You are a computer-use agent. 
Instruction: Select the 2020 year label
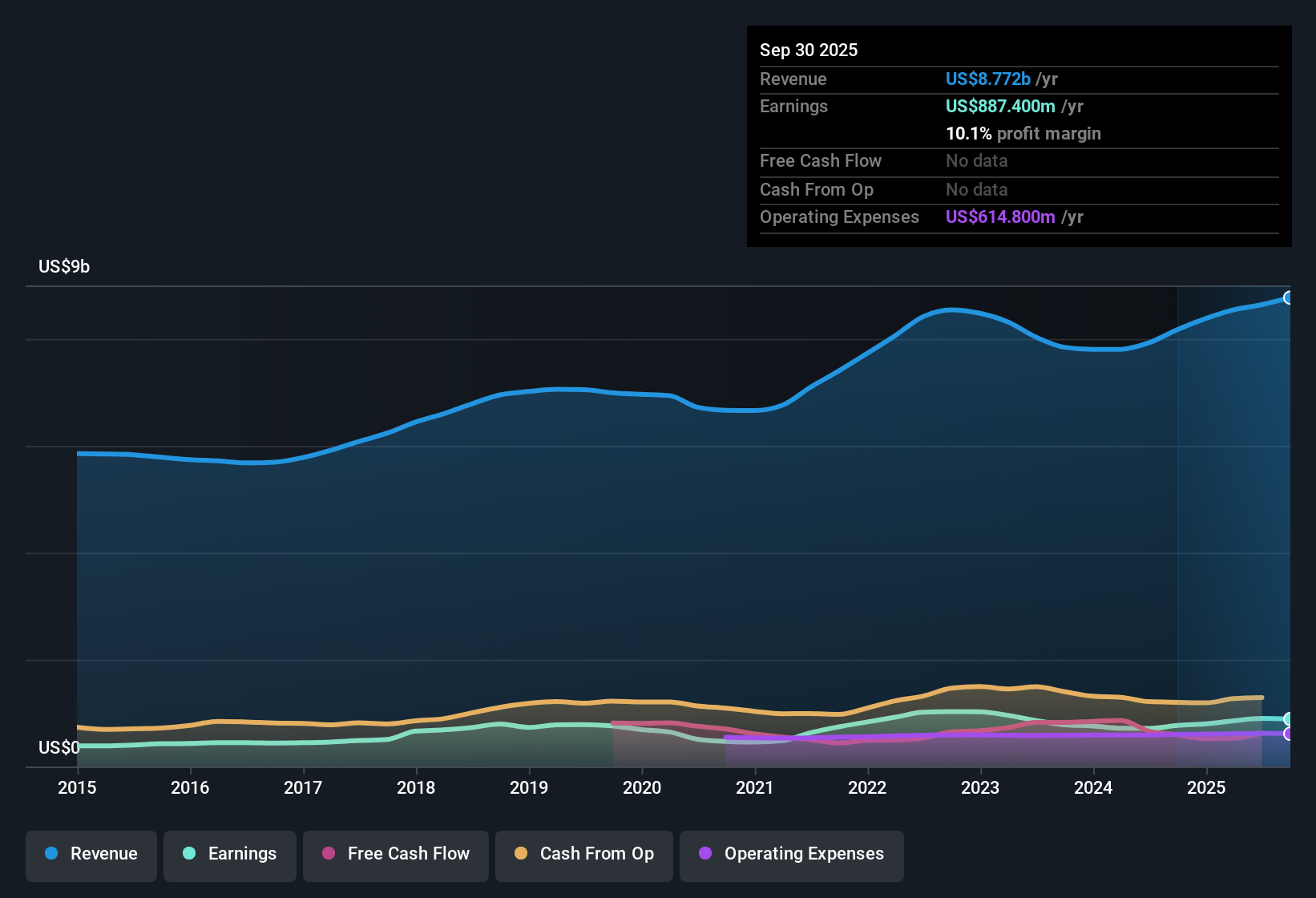[642, 788]
